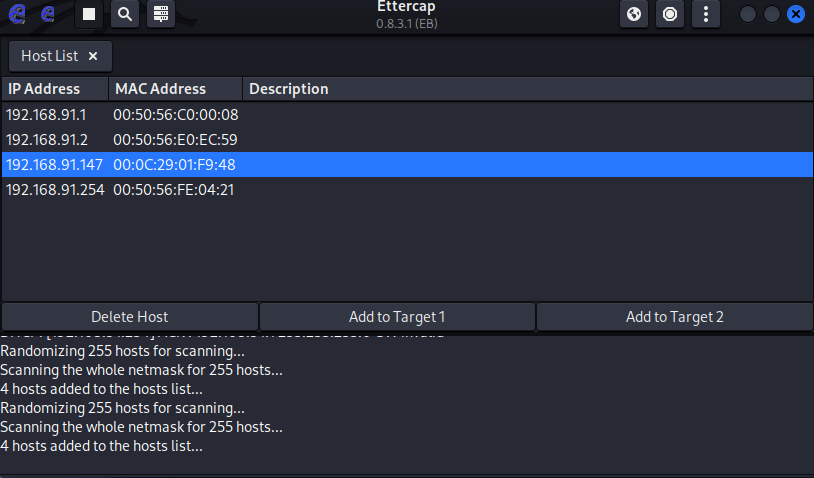Add selected host to Target 2
The image size is (814, 478).
[x=674, y=317]
